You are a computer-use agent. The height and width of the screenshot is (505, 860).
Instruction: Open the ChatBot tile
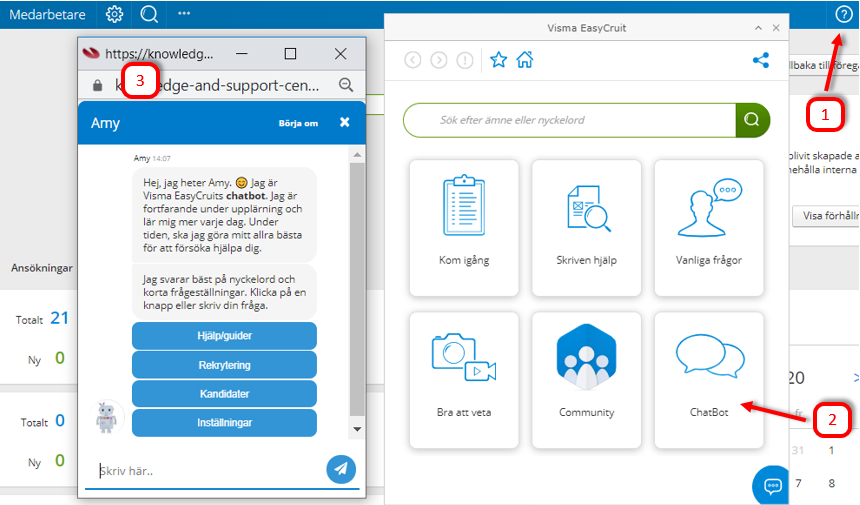pos(709,379)
